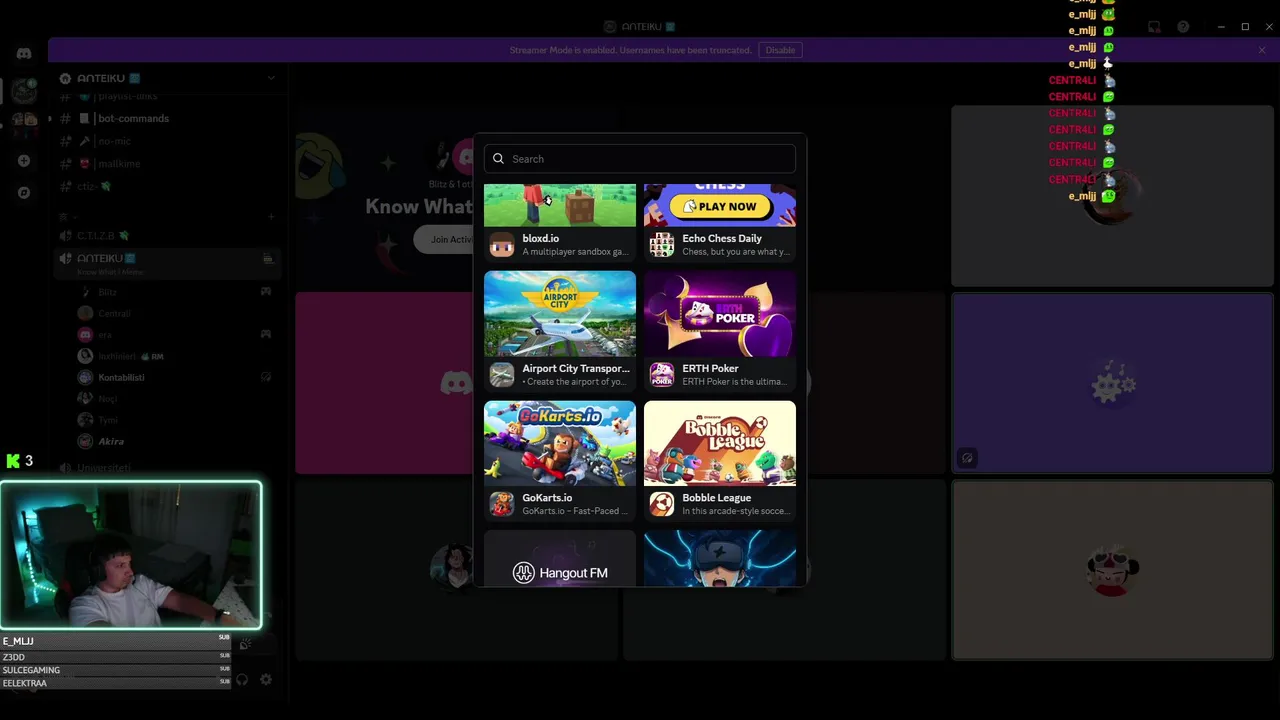Open the Airport City Transport activity card
The height and width of the screenshot is (720, 1280).
[560, 331]
